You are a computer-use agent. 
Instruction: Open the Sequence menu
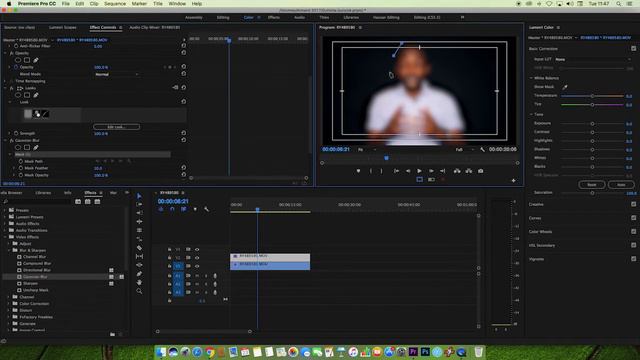[115, 4]
